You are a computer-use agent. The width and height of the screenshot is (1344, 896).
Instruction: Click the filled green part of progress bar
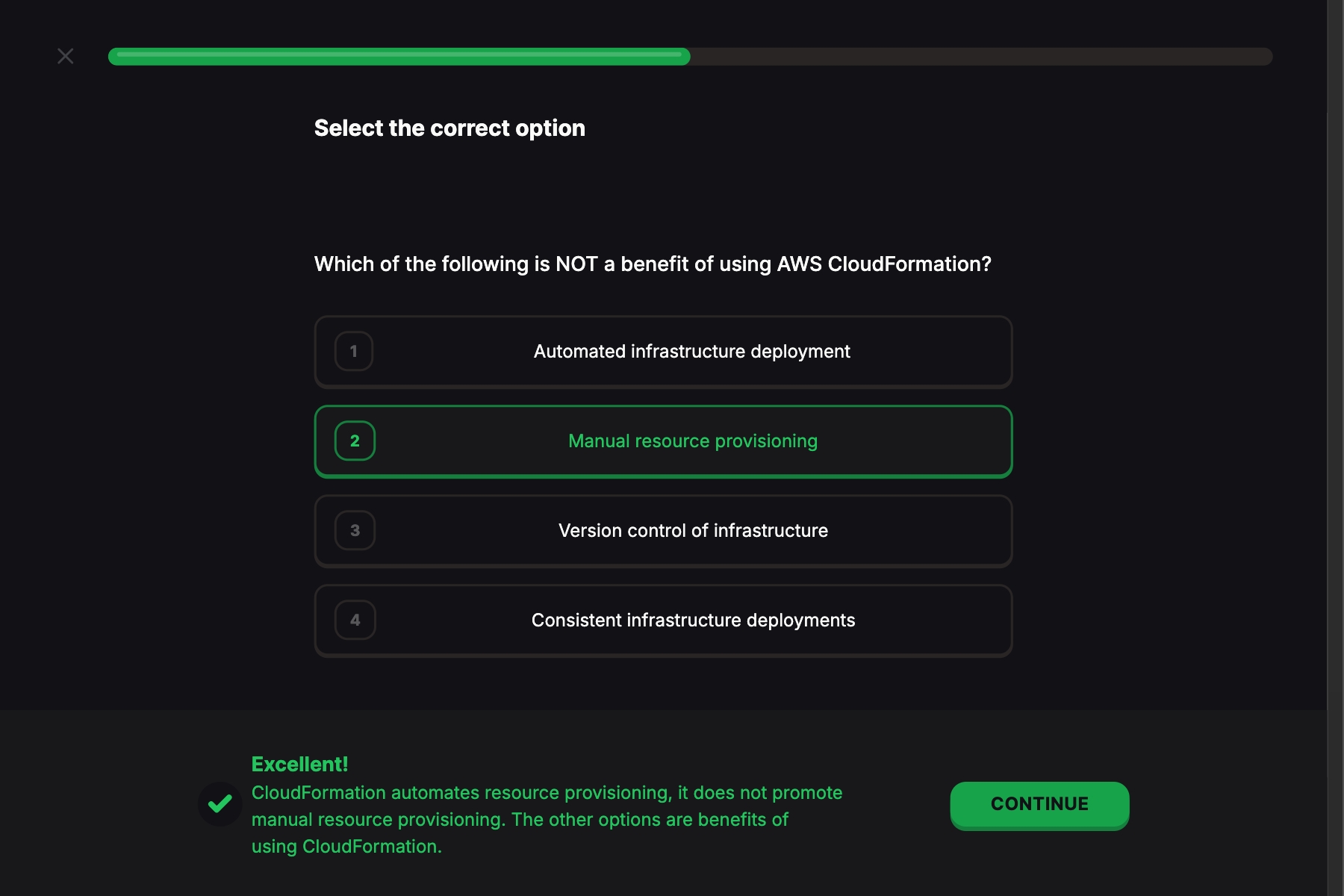tap(399, 57)
